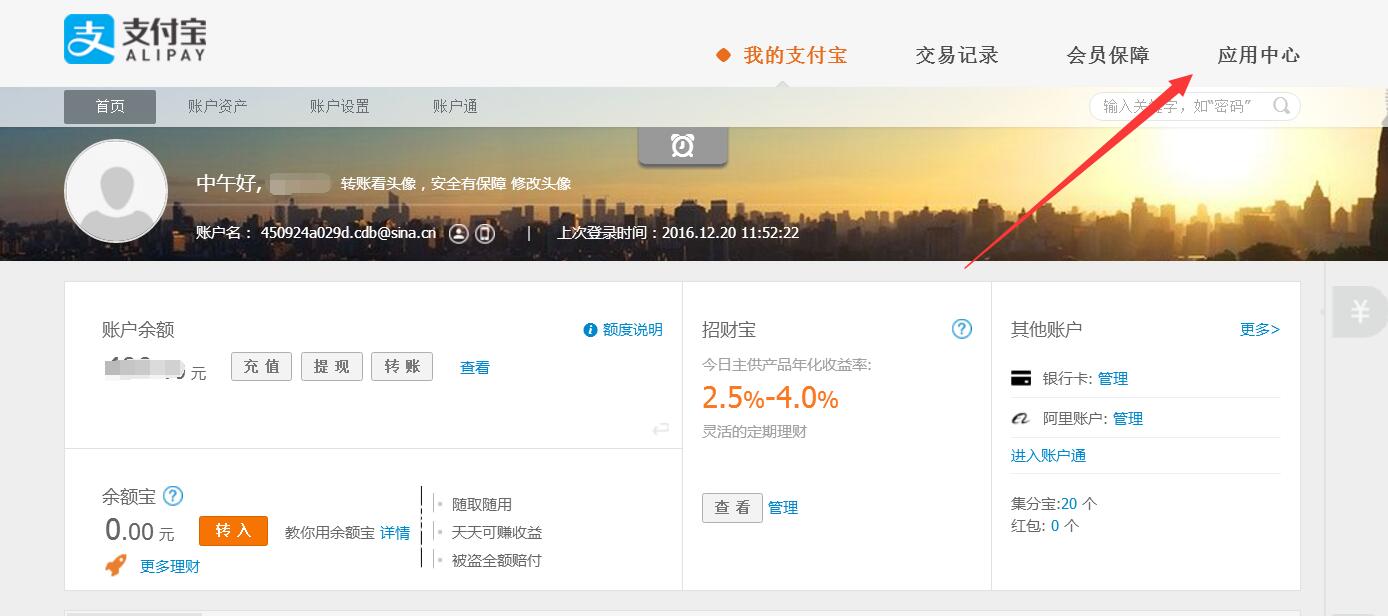The height and width of the screenshot is (616, 1388).
Task: Open the 进入账户通 link
Action: click(x=1048, y=455)
